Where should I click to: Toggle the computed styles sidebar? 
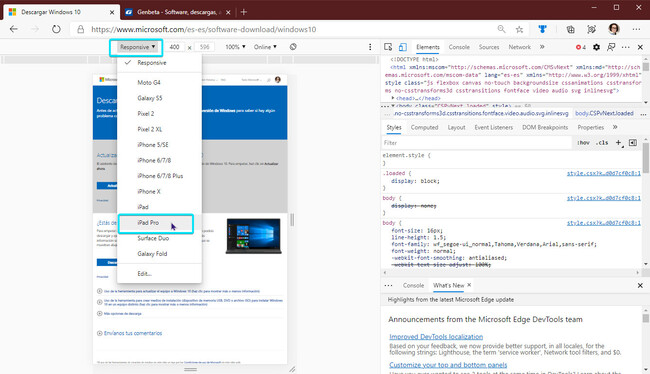pos(633,143)
